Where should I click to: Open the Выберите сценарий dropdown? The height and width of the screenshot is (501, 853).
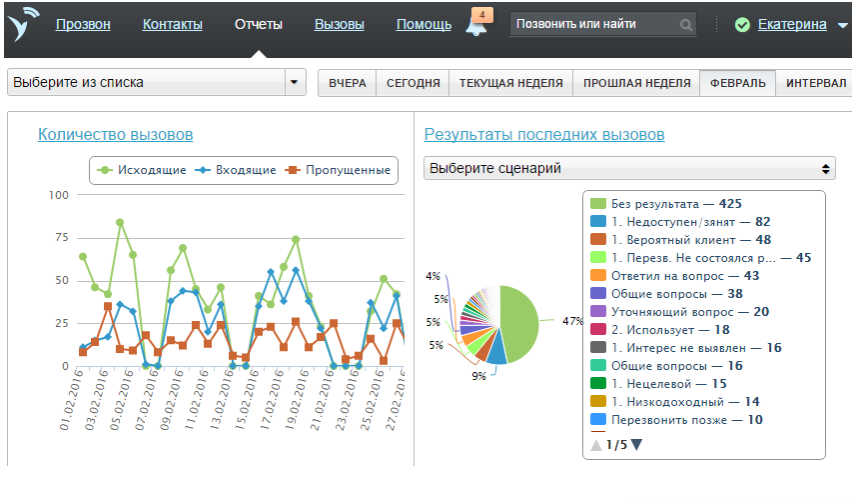(x=629, y=169)
